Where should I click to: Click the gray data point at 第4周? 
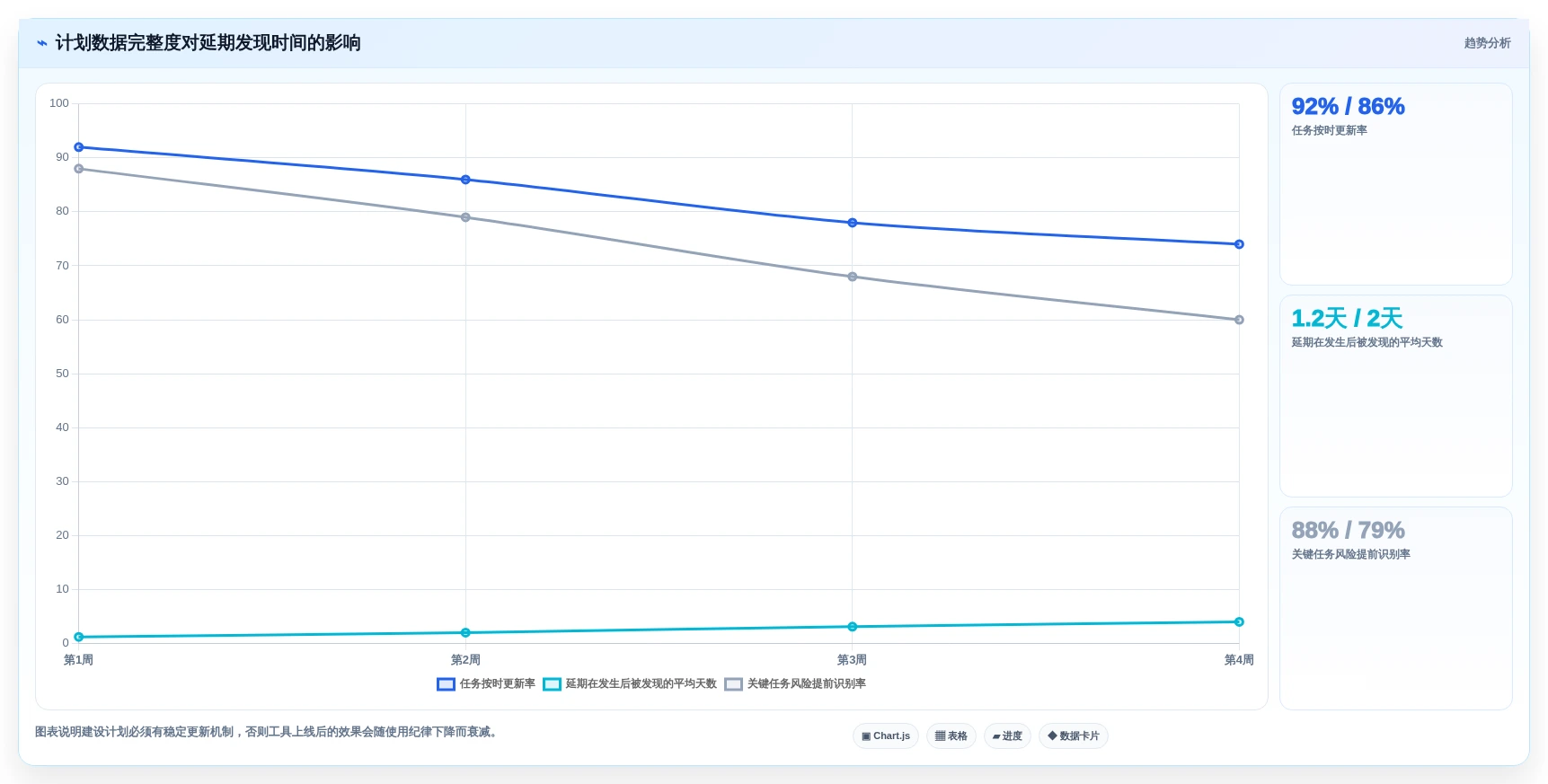(1239, 320)
